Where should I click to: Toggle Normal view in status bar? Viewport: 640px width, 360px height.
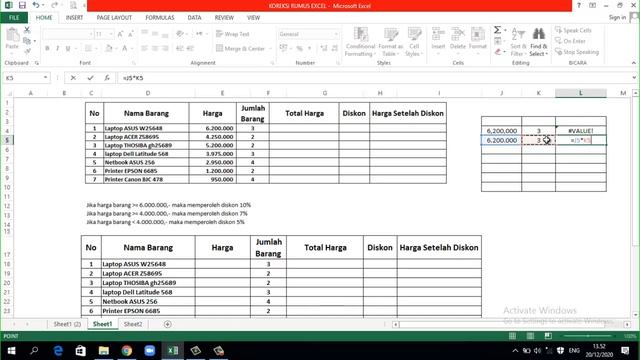[x=512, y=336]
